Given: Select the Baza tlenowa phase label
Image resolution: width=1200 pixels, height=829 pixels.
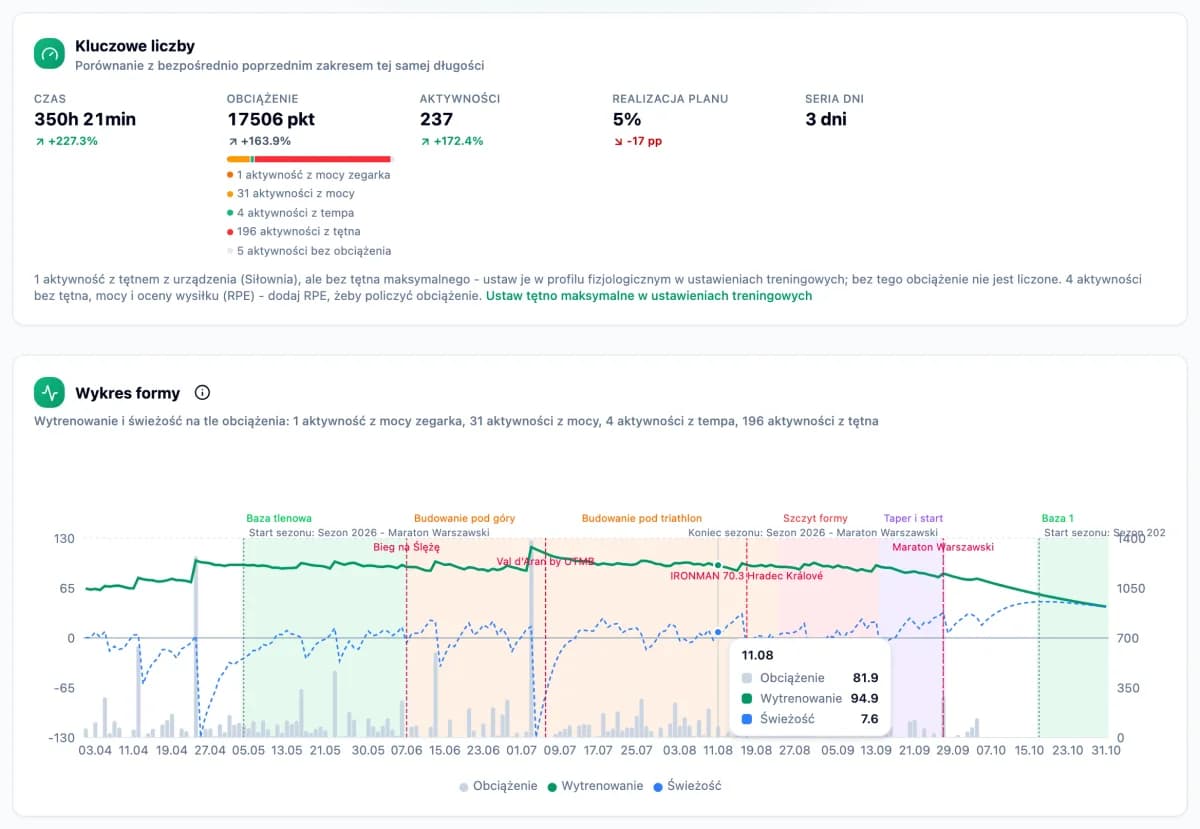Looking at the screenshot, I should click(279, 518).
